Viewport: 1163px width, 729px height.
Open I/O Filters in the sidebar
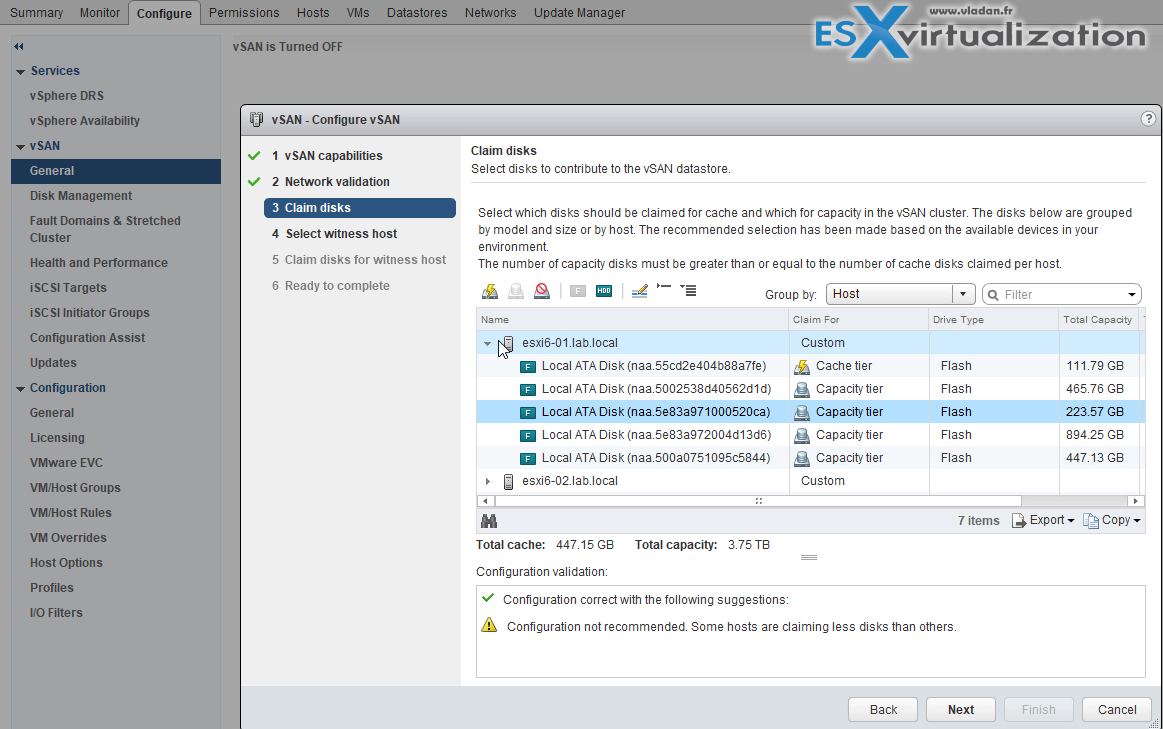point(56,613)
